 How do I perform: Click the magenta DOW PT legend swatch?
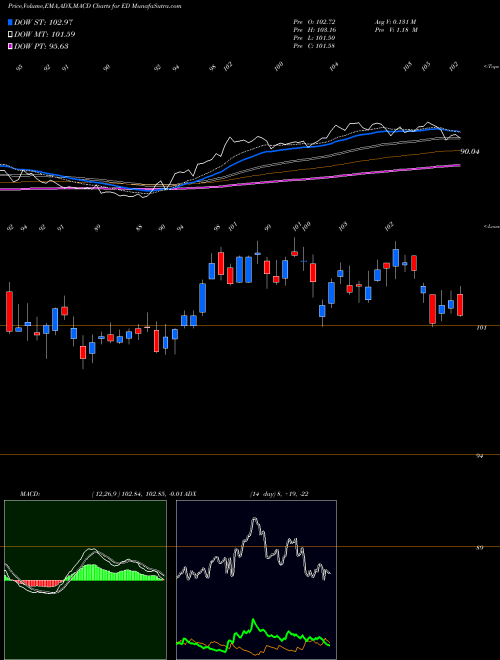click(x=10, y=46)
